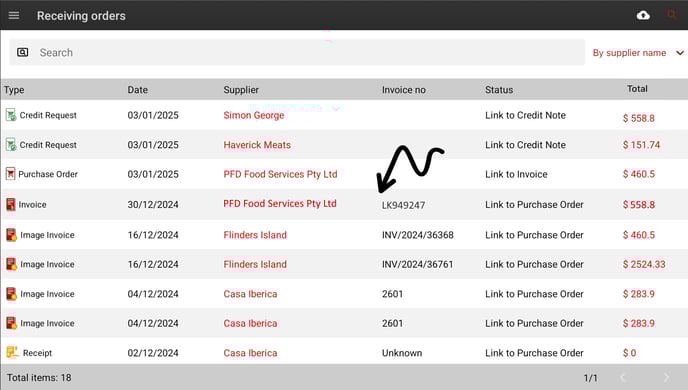Click the Total items: 18 footer text
This screenshot has width=688, height=390.
pyautogui.click(x=39, y=377)
